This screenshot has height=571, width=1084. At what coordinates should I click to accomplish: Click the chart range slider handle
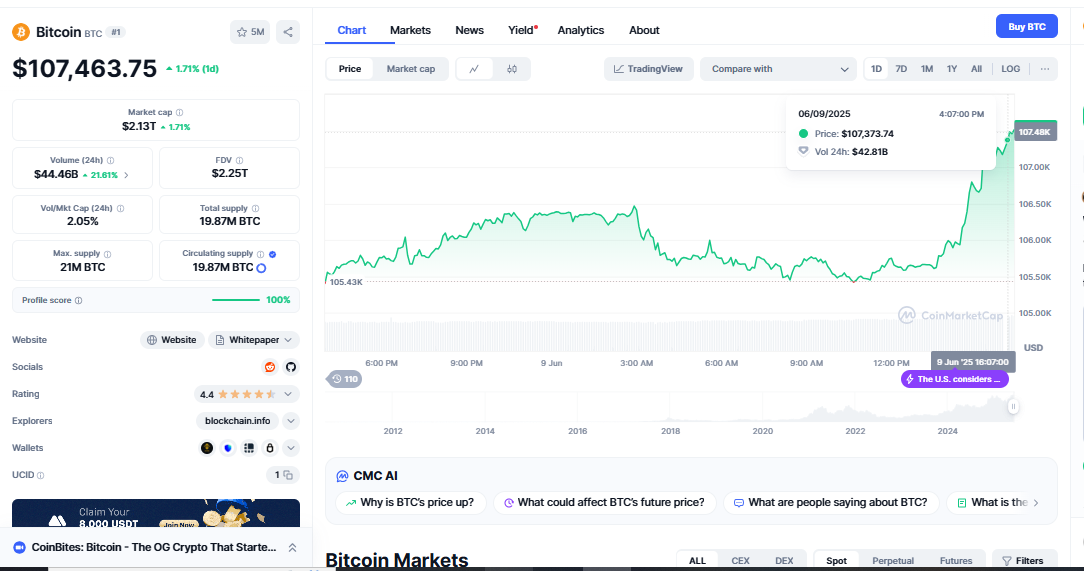pos(1013,406)
